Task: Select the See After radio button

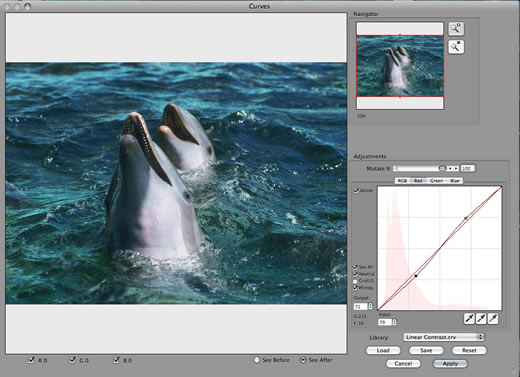Action: 303,360
